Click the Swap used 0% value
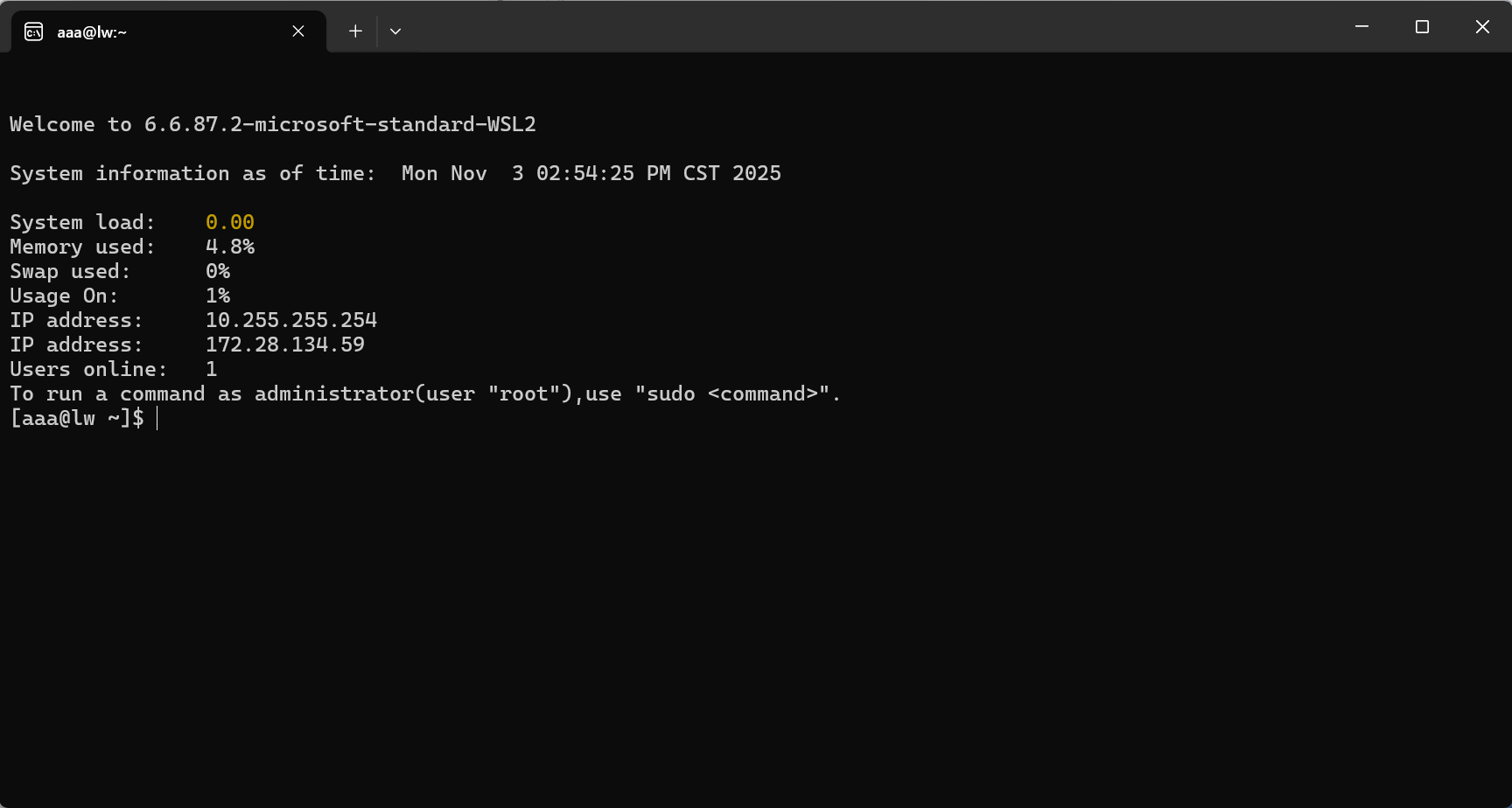Image resolution: width=1512 pixels, height=808 pixels. click(x=218, y=272)
